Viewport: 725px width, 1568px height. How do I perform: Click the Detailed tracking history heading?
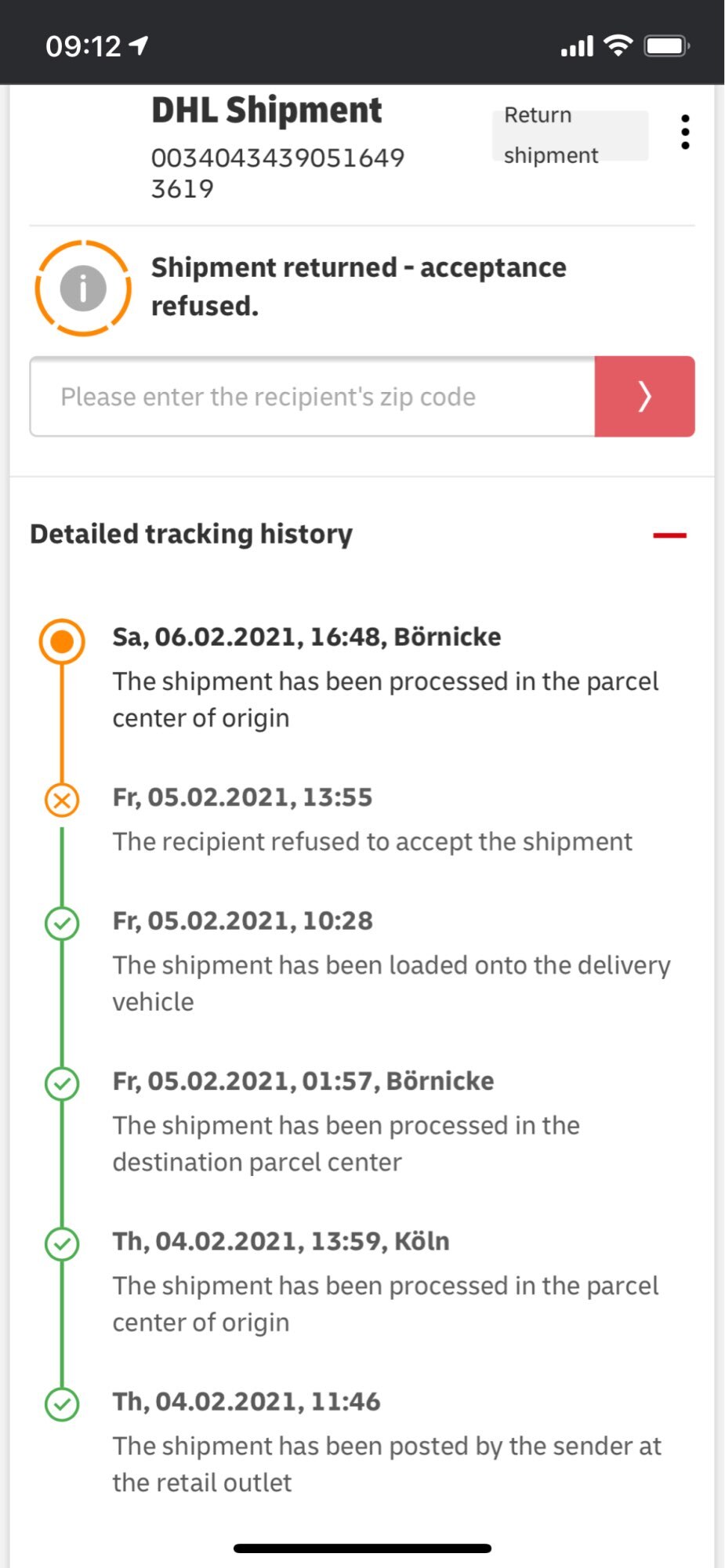(191, 534)
